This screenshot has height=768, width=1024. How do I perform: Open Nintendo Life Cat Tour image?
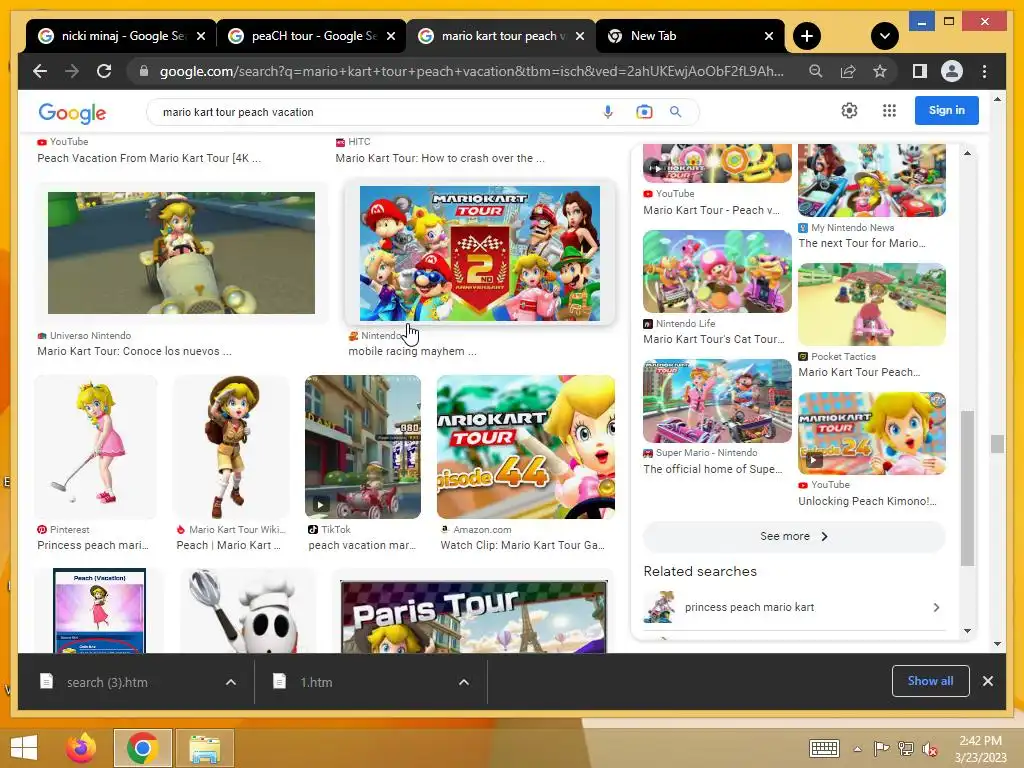pos(717,271)
